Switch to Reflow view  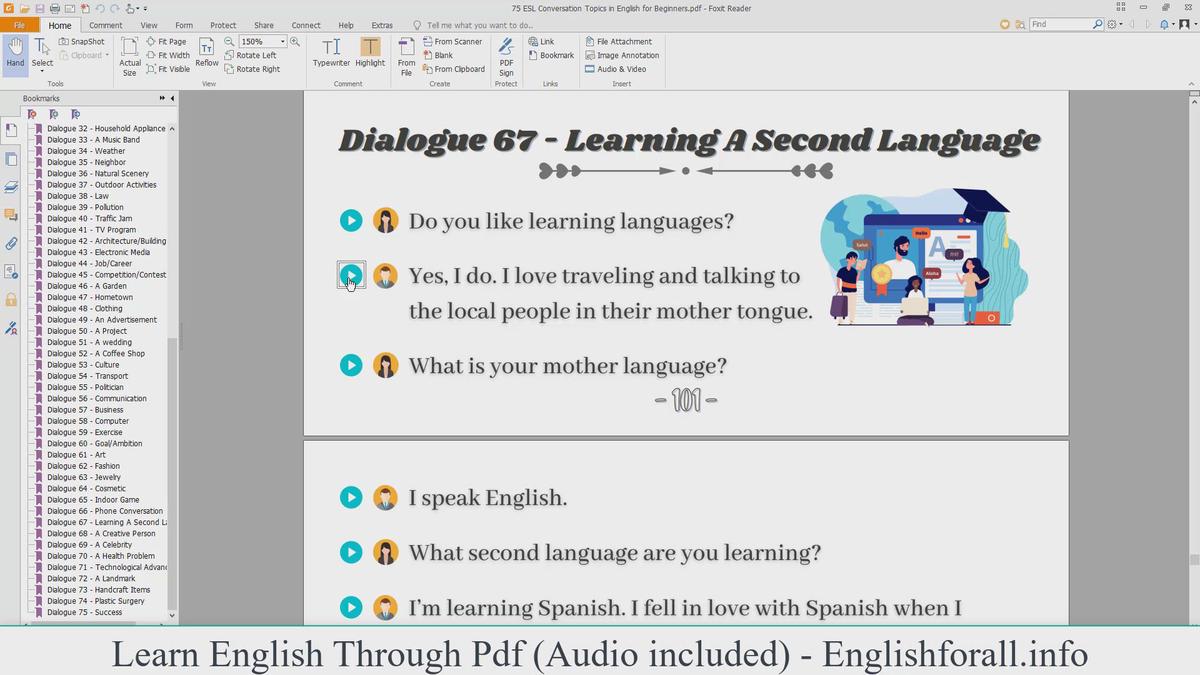tap(207, 54)
